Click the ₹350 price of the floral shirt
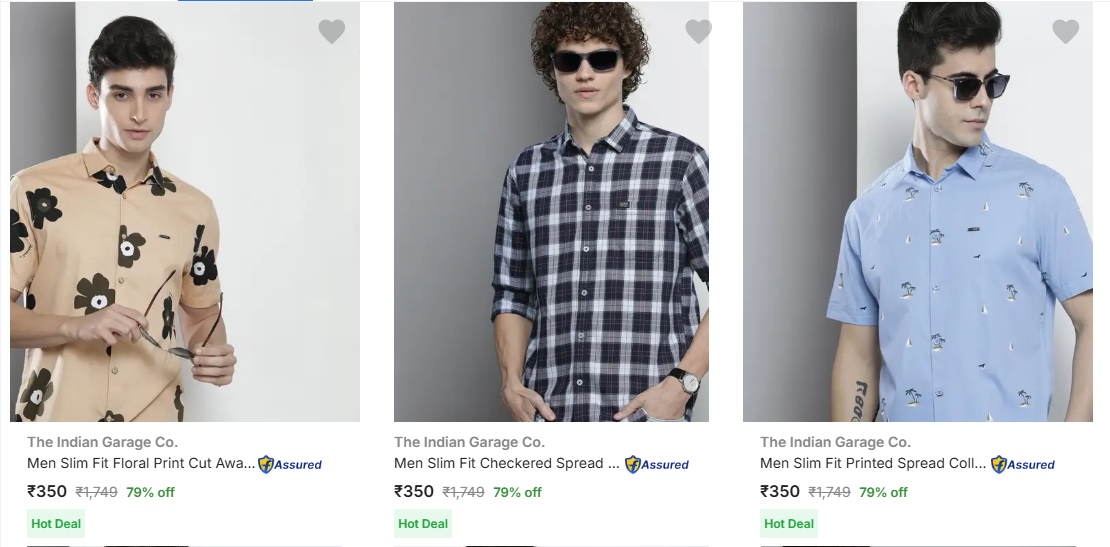This screenshot has width=1110, height=547. click(47, 491)
